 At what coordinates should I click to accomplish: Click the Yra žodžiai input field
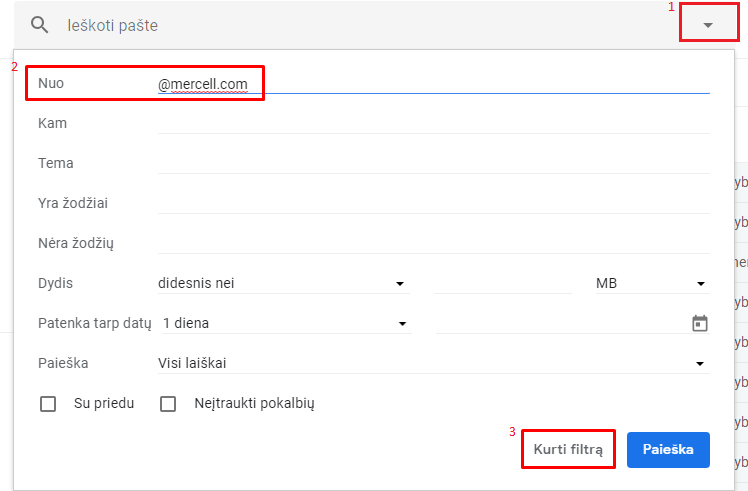pos(432,203)
